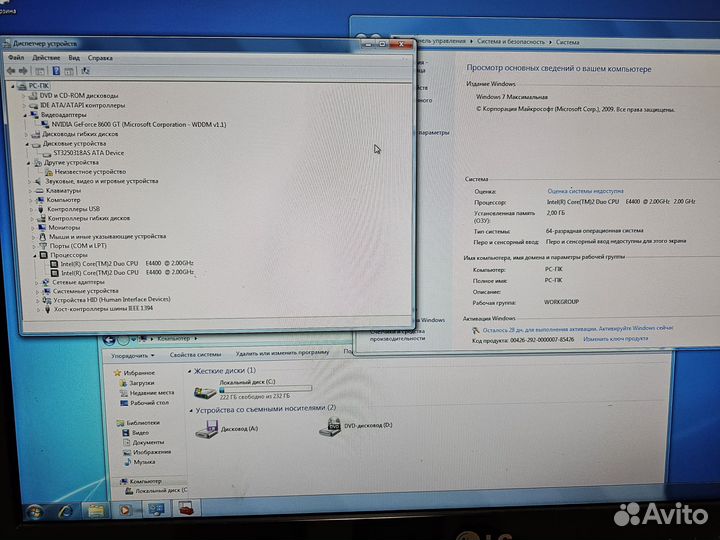Select the first Intel Core2 Duo E4400 entry
Screen dimensions: 720x540
pyautogui.click(x=127, y=264)
